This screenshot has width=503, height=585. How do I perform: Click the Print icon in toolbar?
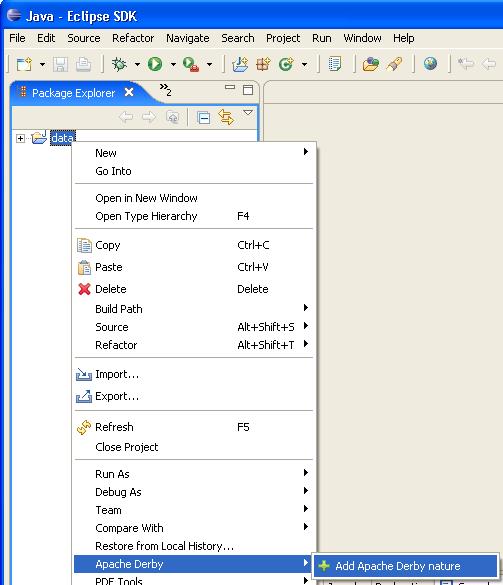(84, 65)
